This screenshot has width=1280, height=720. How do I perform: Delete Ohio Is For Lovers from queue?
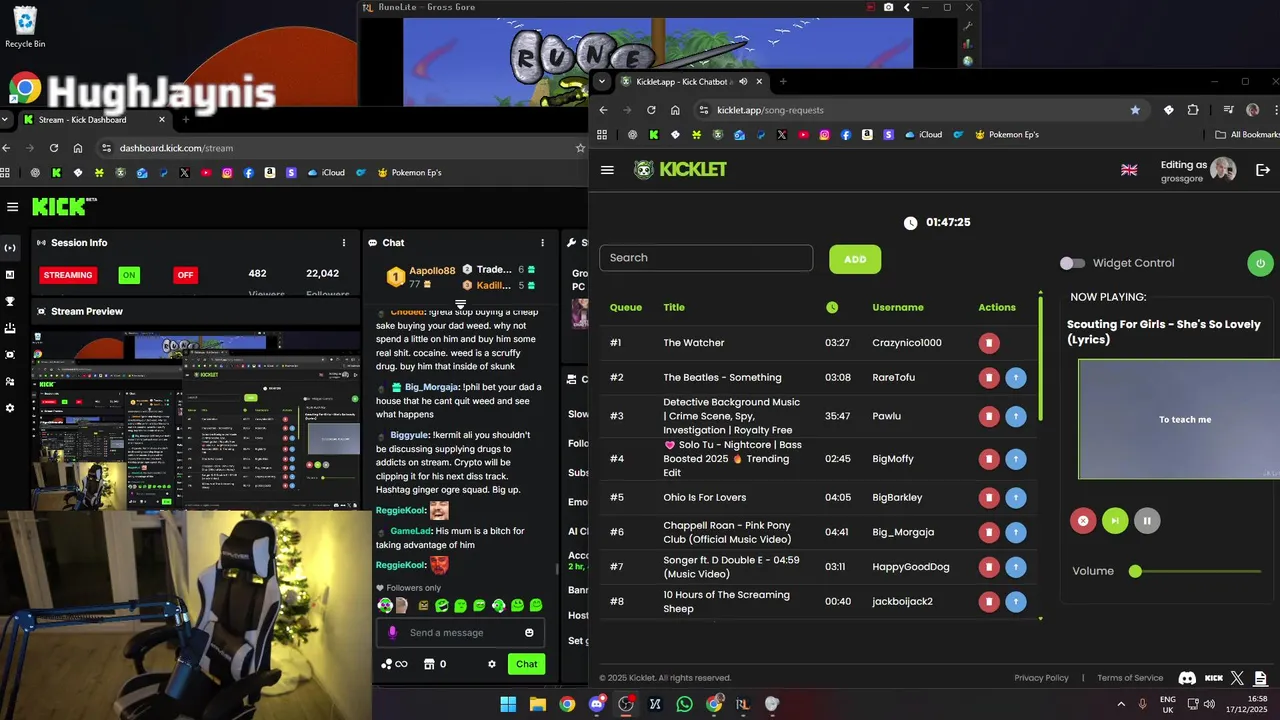pos(989,498)
